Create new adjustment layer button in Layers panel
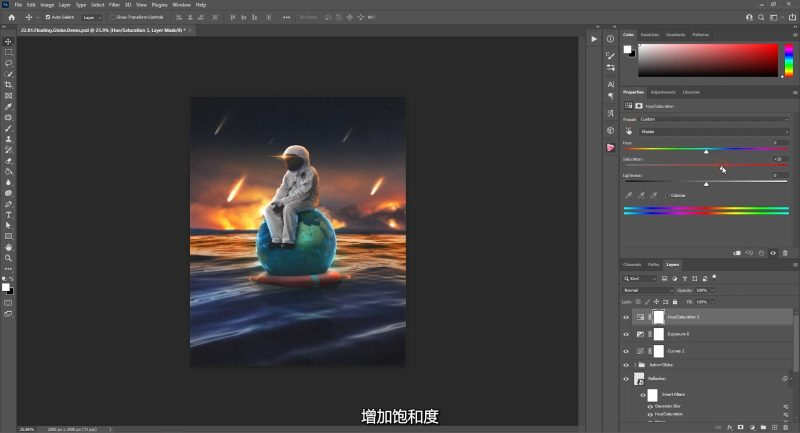The height and width of the screenshot is (433, 800). (752, 427)
